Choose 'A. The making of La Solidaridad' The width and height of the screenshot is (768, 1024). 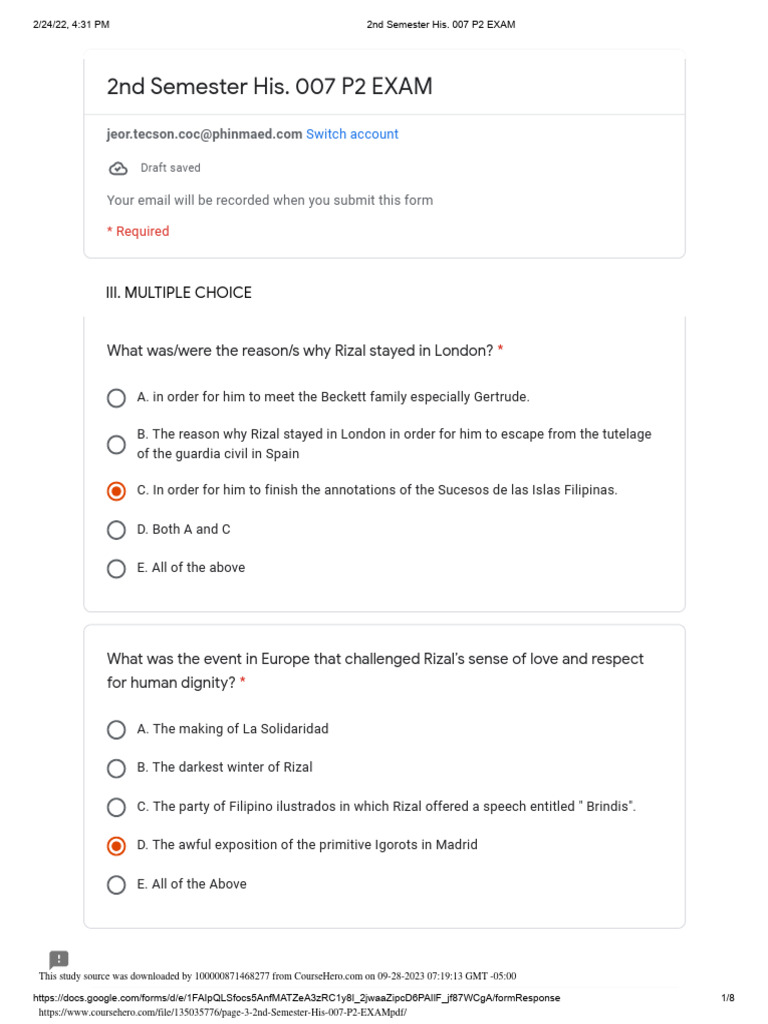(x=116, y=730)
